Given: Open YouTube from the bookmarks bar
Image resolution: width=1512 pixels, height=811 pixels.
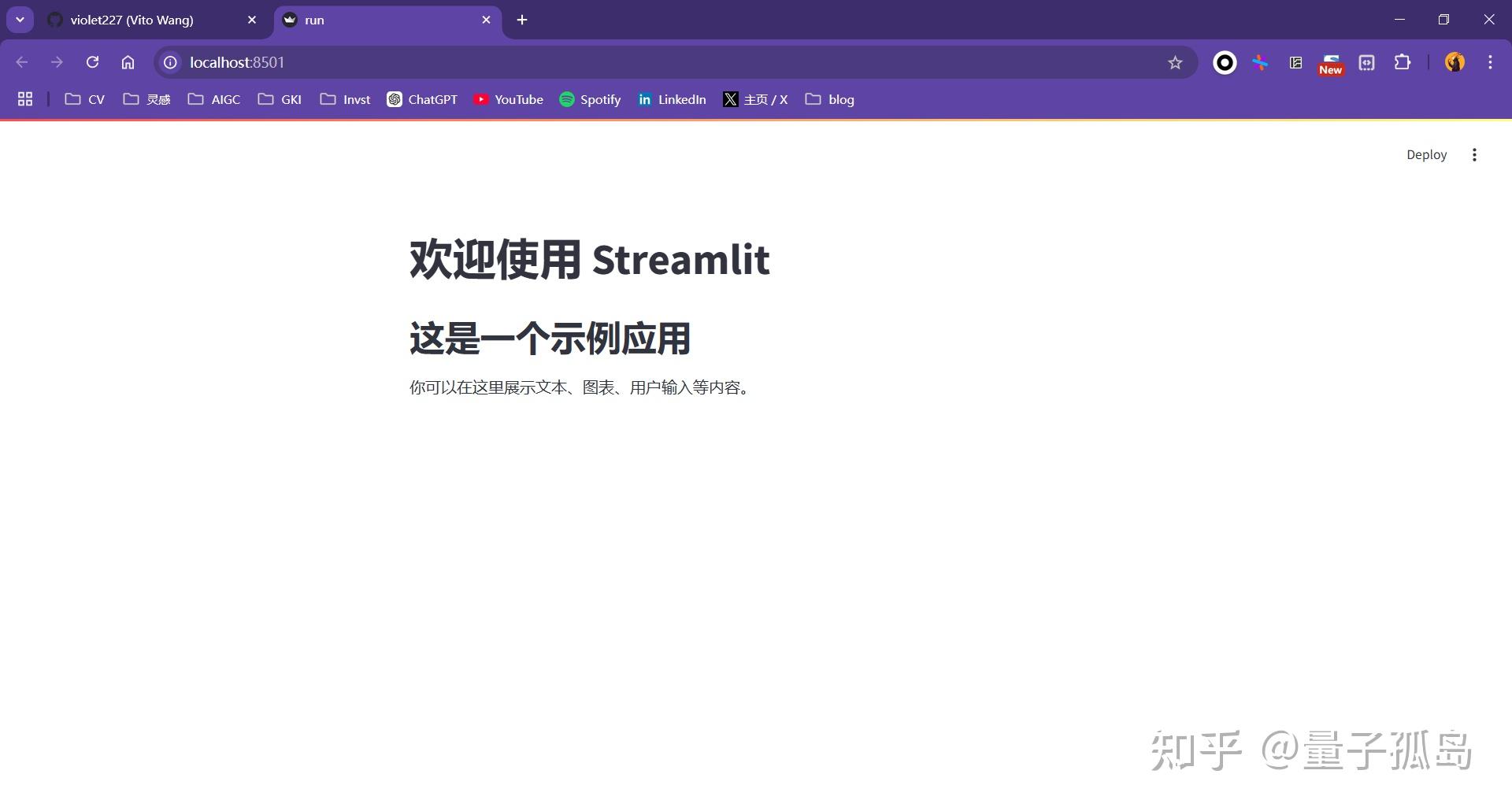Looking at the screenshot, I should 508,99.
